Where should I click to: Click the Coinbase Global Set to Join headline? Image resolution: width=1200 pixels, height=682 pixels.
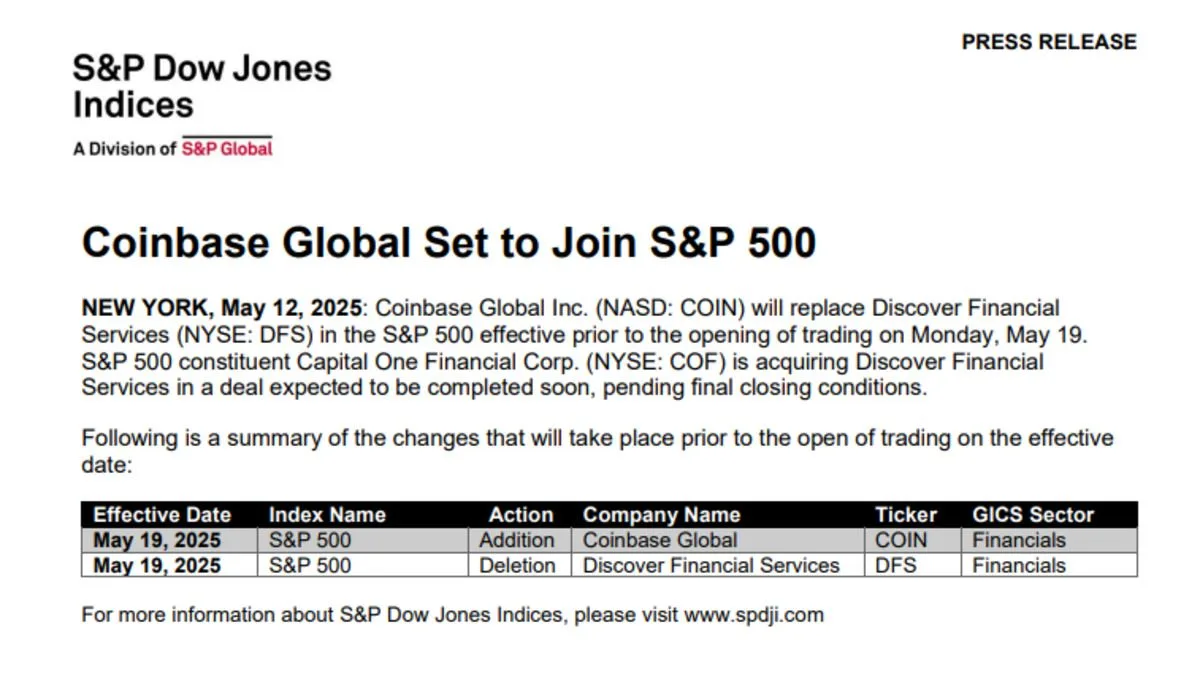(449, 243)
